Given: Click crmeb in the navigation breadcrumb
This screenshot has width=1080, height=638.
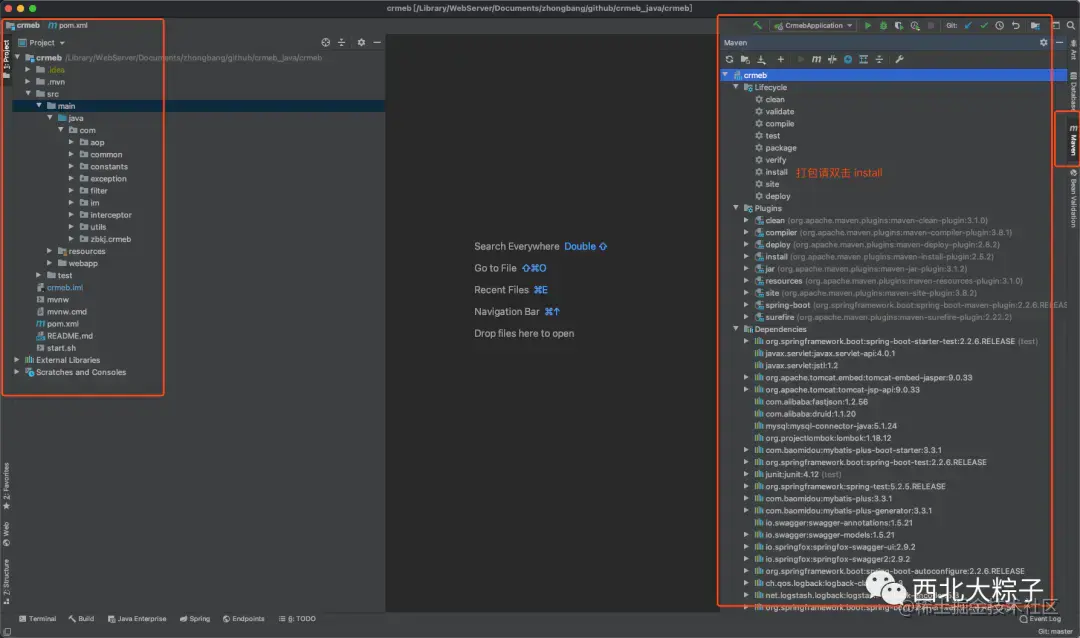Looking at the screenshot, I should [23, 25].
